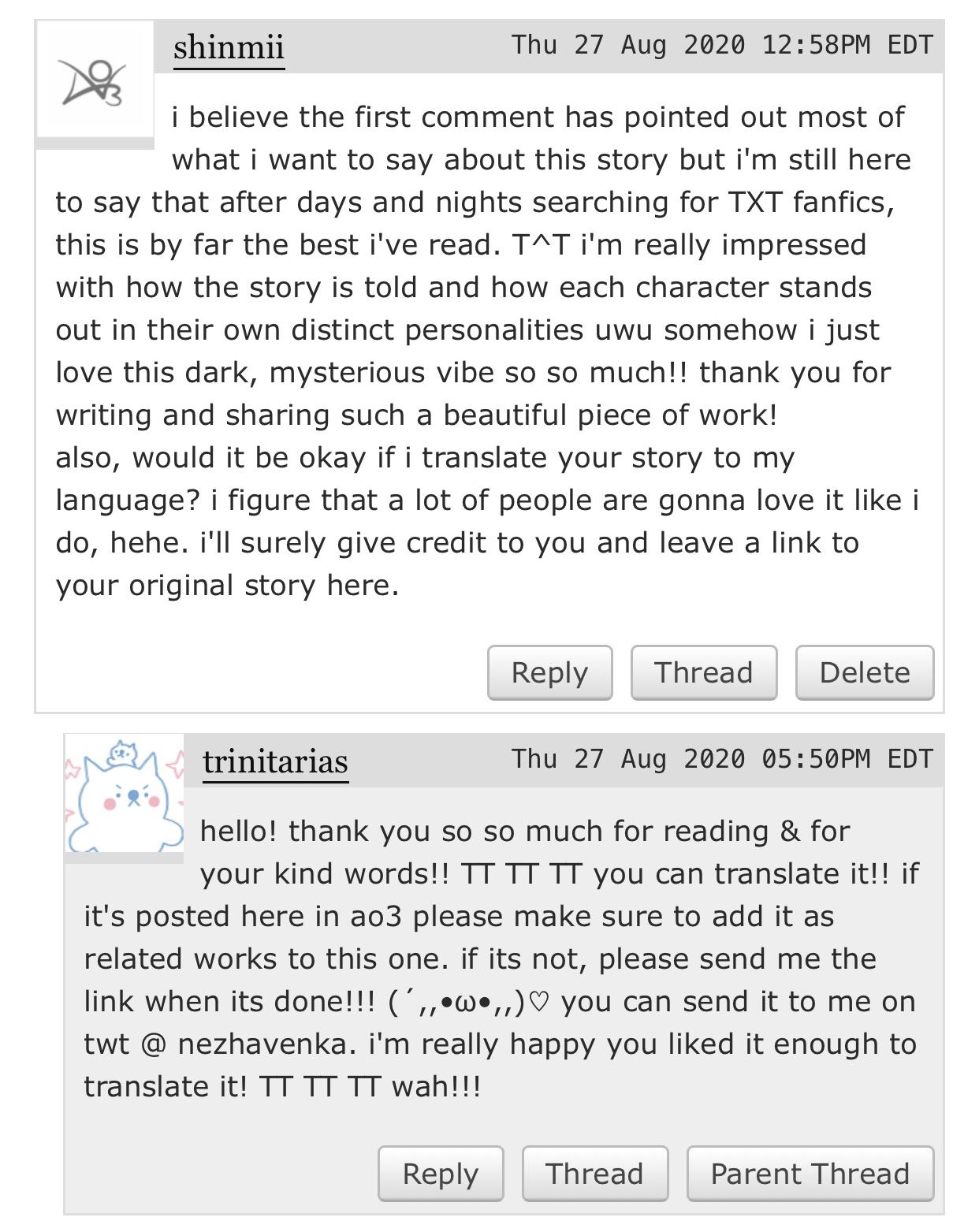Visit shinmii's user profile link
Viewport: 979px width, 1232px height.
point(229,47)
